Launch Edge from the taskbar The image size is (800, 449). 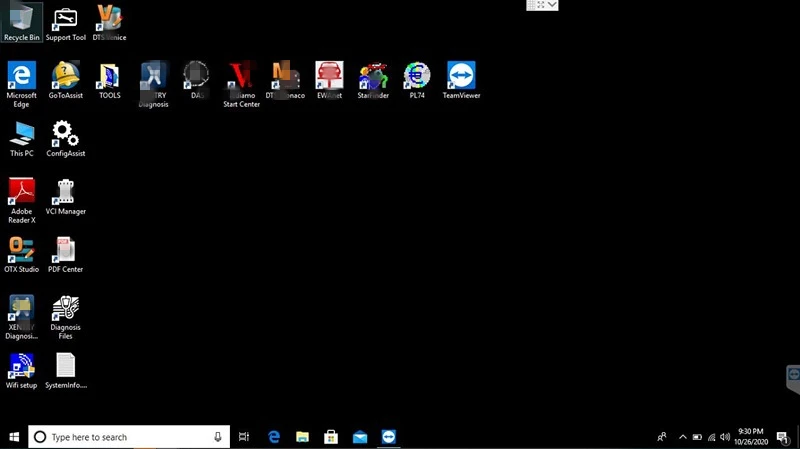pos(274,437)
